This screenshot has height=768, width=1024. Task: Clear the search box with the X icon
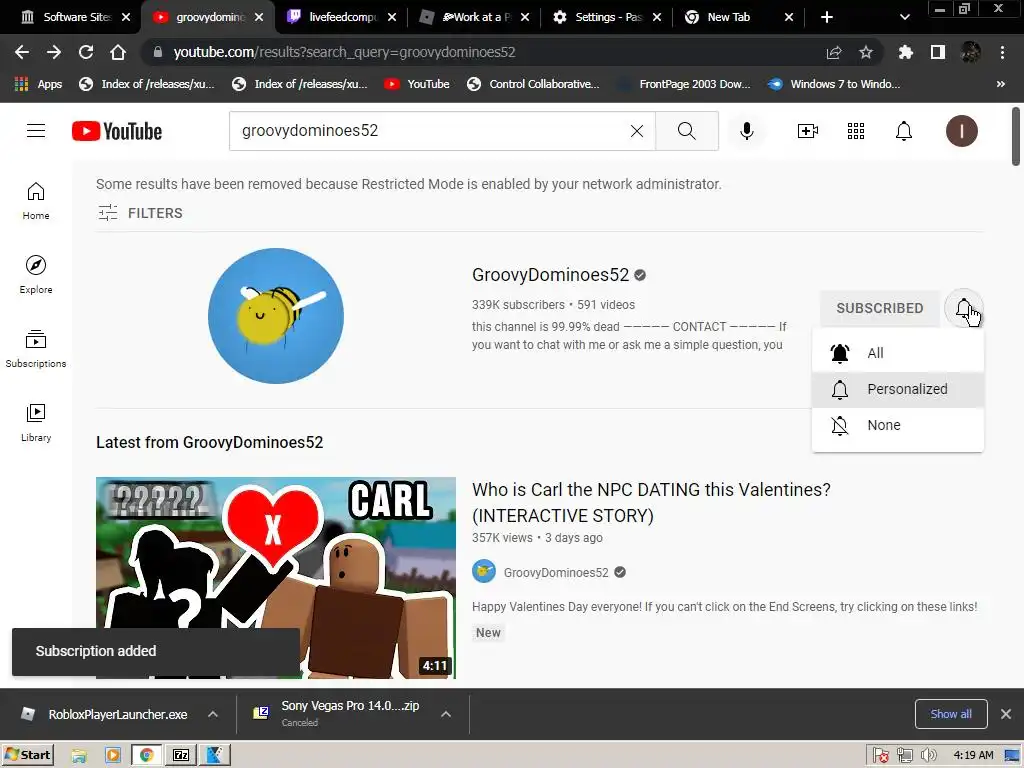(637, 131)
